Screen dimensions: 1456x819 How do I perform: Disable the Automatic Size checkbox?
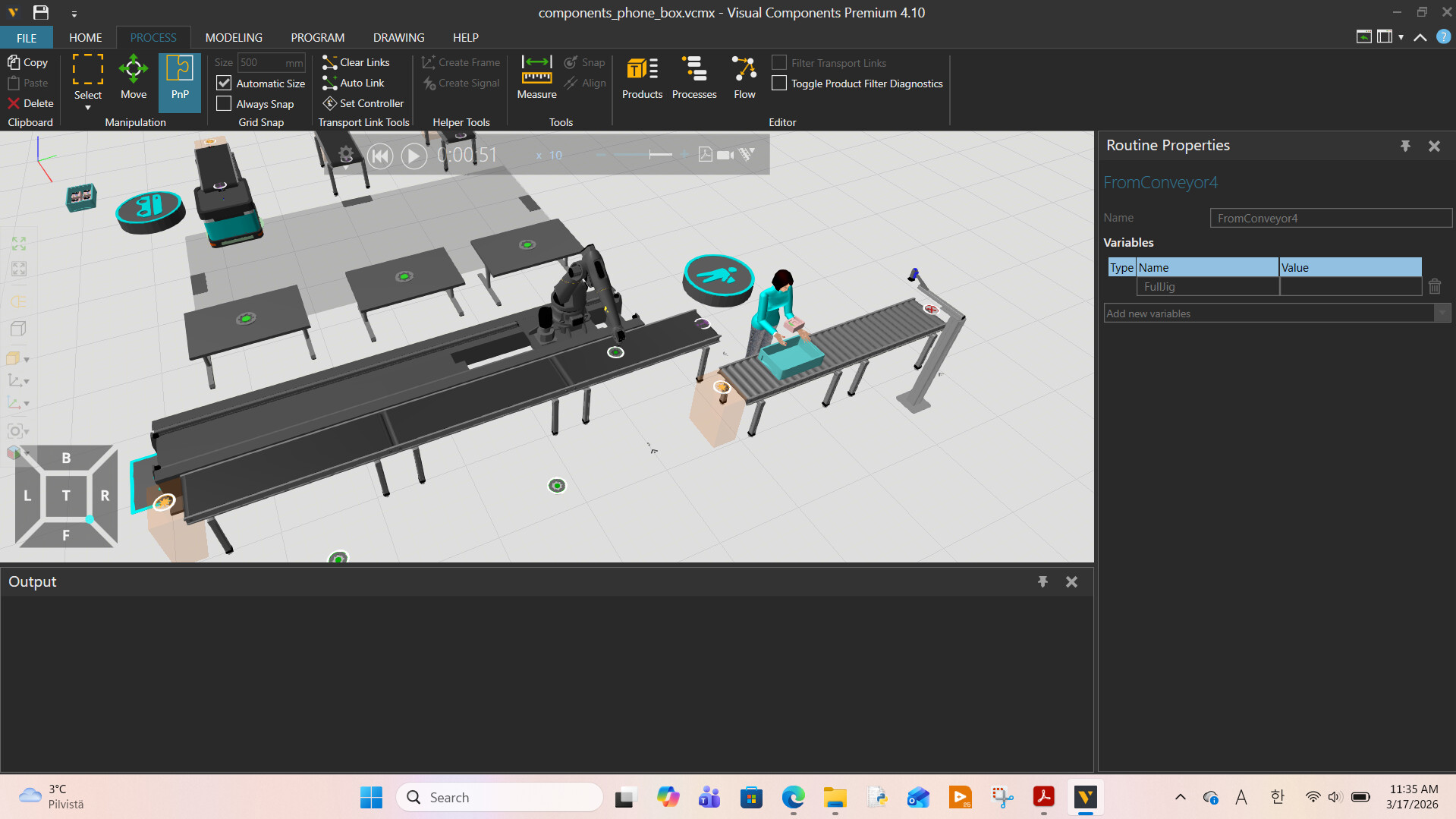point(224,83)
